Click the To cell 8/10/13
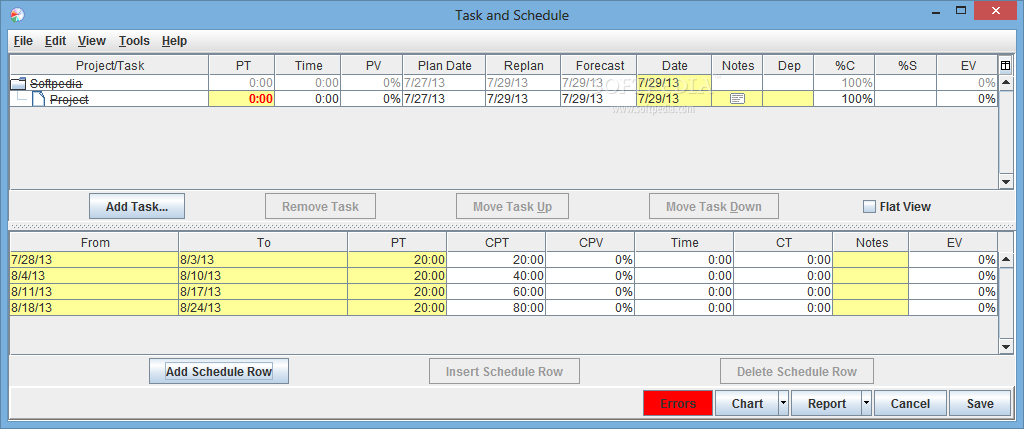This screenshot has width=1024, height=429. (263, 276)
